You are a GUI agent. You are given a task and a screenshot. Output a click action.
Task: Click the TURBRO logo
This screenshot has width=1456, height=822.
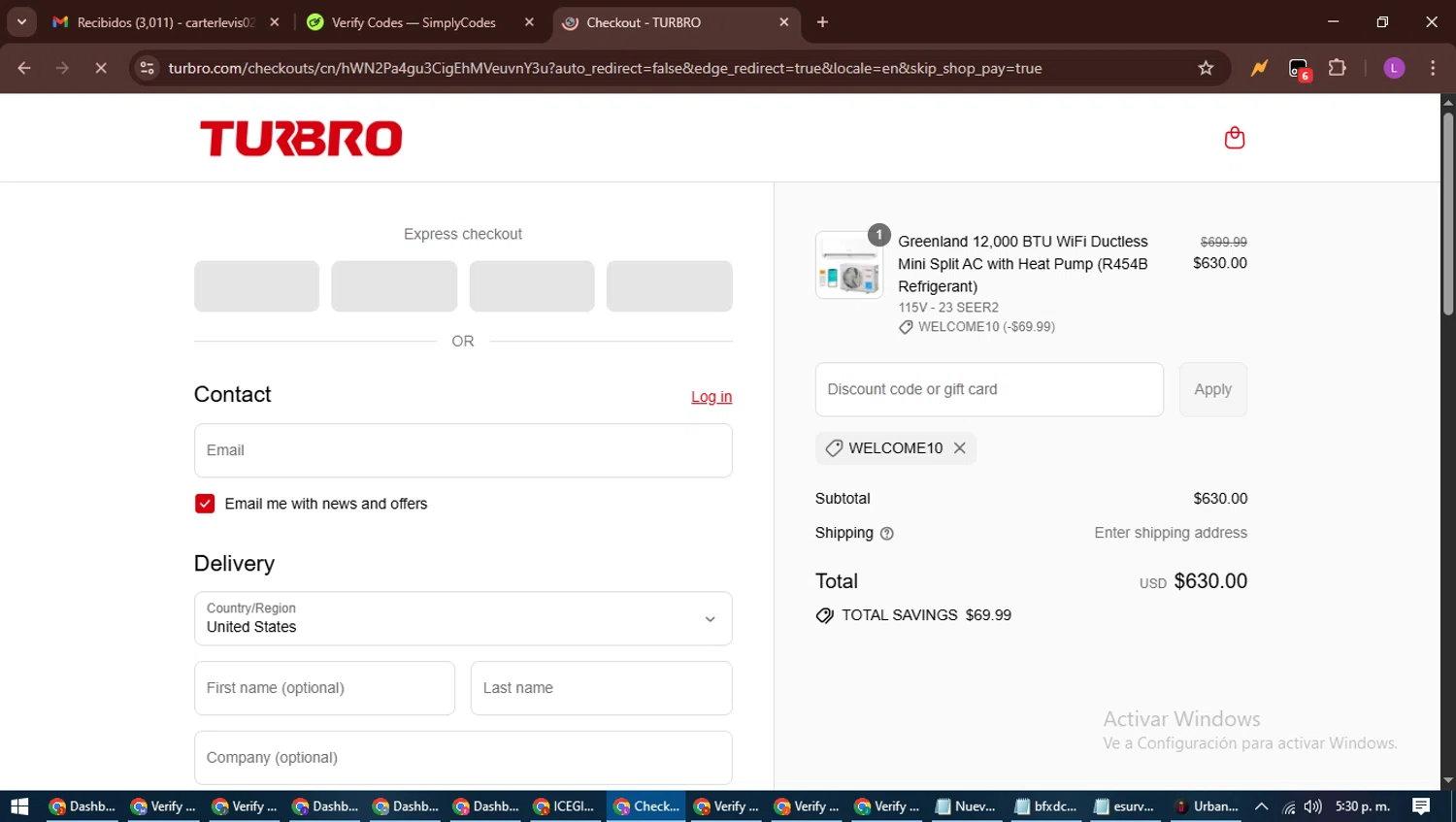pyautogui.click(x=301, y=139)
